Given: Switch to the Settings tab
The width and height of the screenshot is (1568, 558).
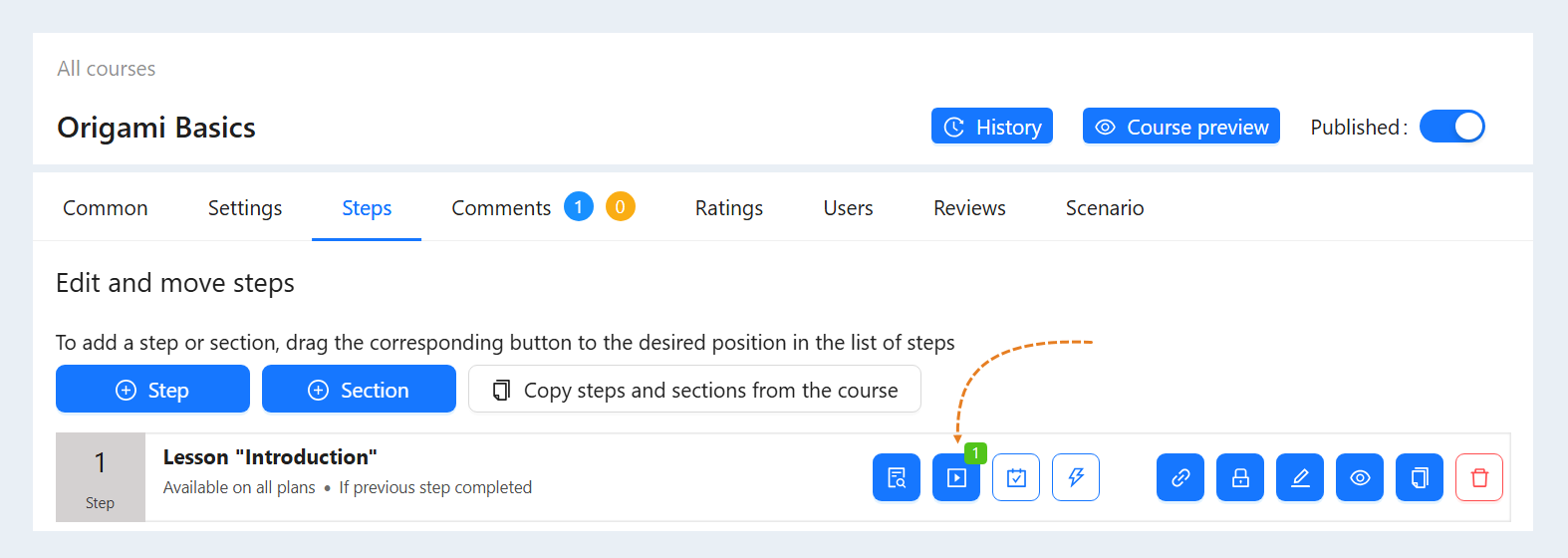Looking at the screenshot, I should [245, 208].
